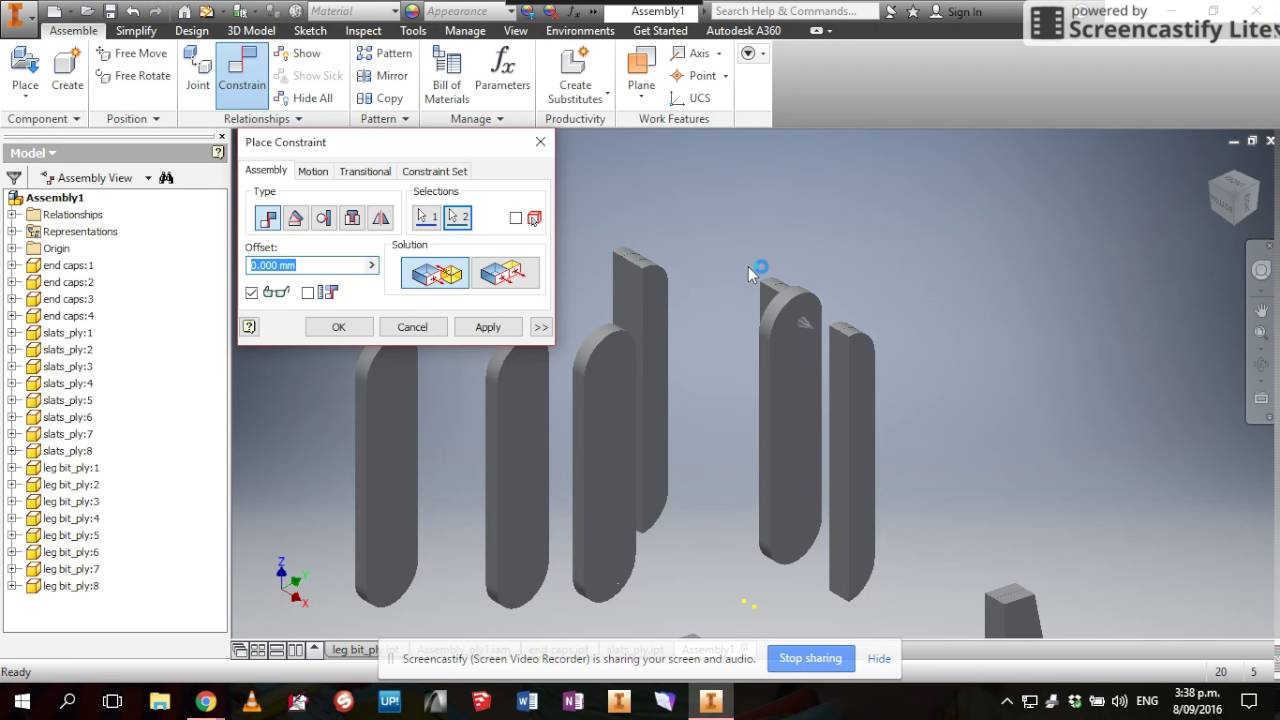
Task: Switch to the Motion tab
Action: (313, 171)
